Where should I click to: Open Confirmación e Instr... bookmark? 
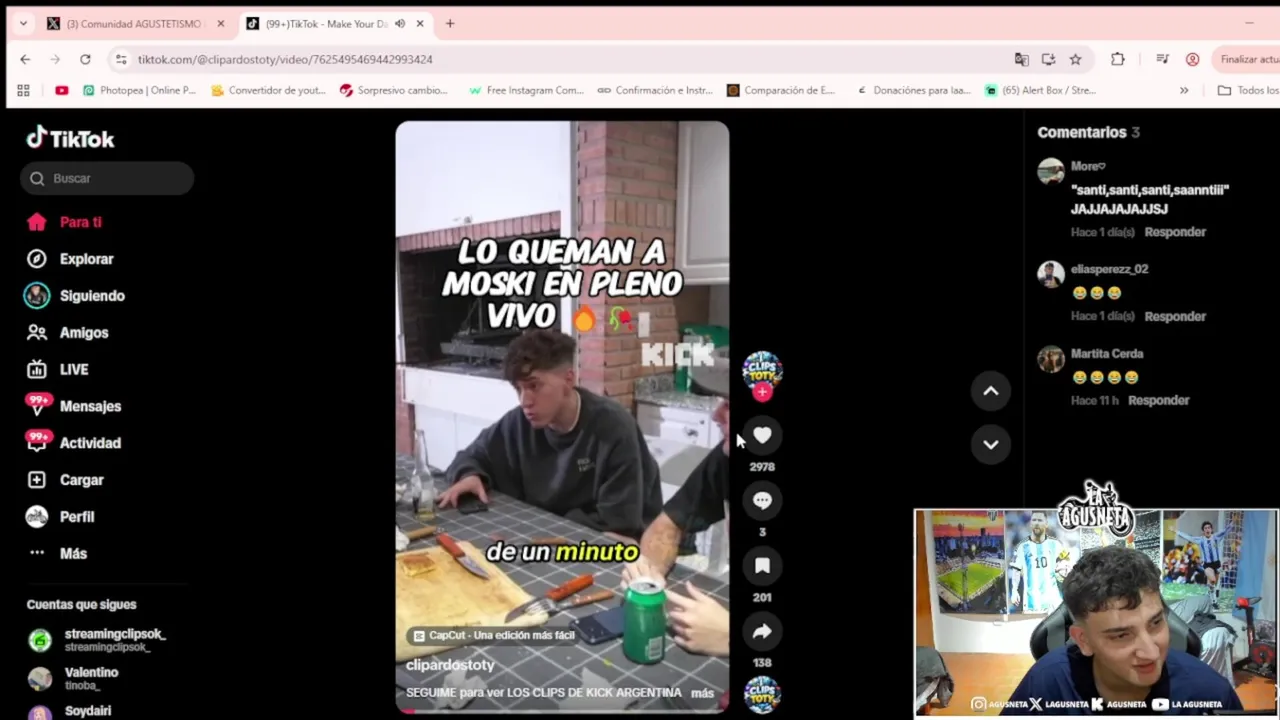(x=654, y=90)
